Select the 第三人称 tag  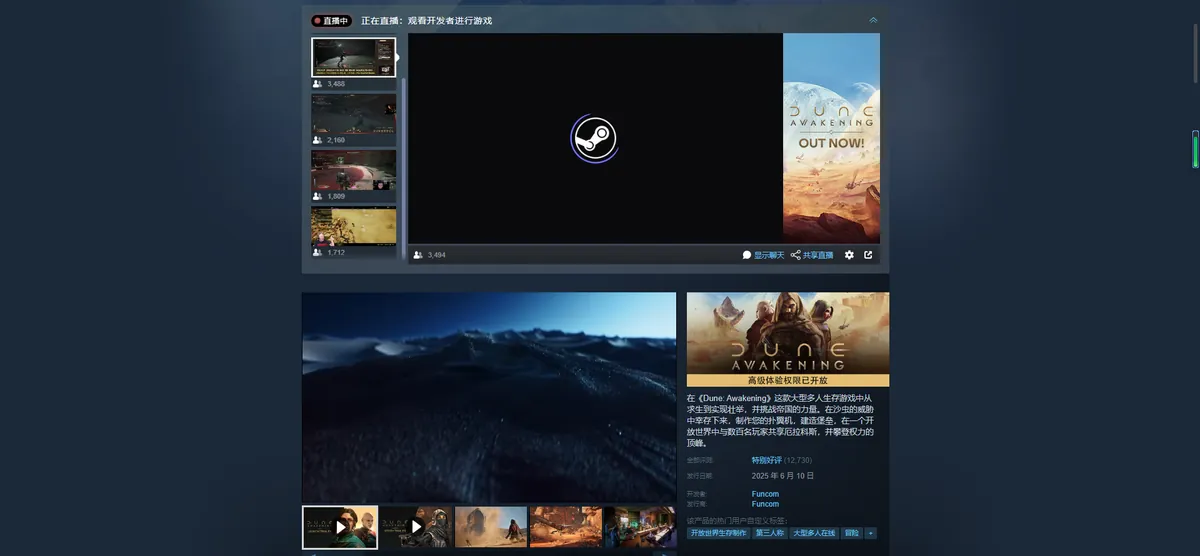pos(770,533)
